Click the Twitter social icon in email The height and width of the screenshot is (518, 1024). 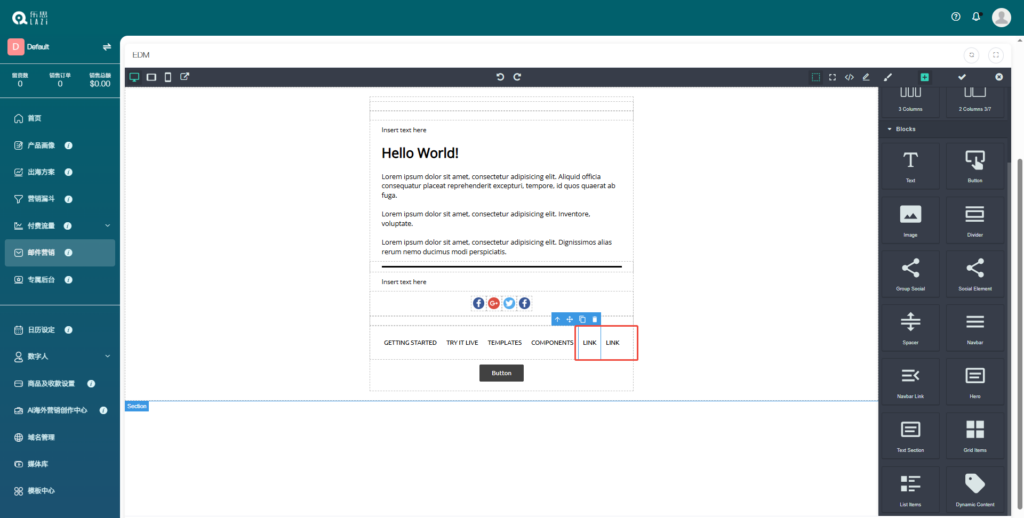509,303
